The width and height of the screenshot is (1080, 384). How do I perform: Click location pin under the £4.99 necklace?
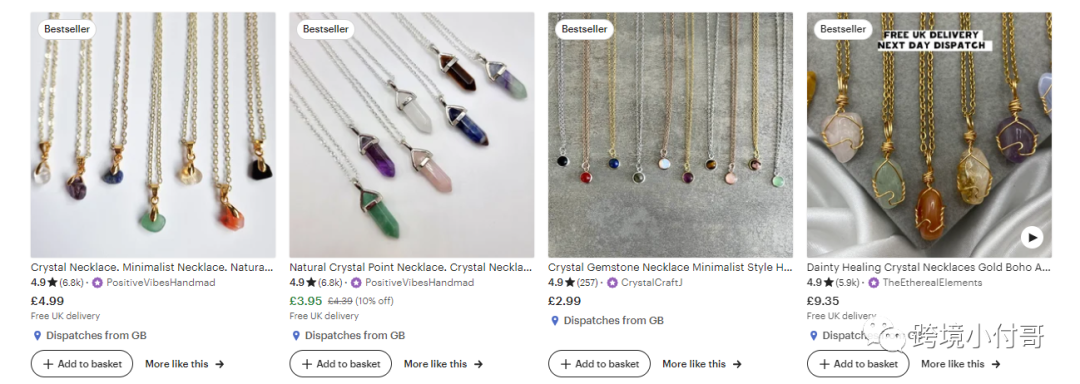[37, 336]
